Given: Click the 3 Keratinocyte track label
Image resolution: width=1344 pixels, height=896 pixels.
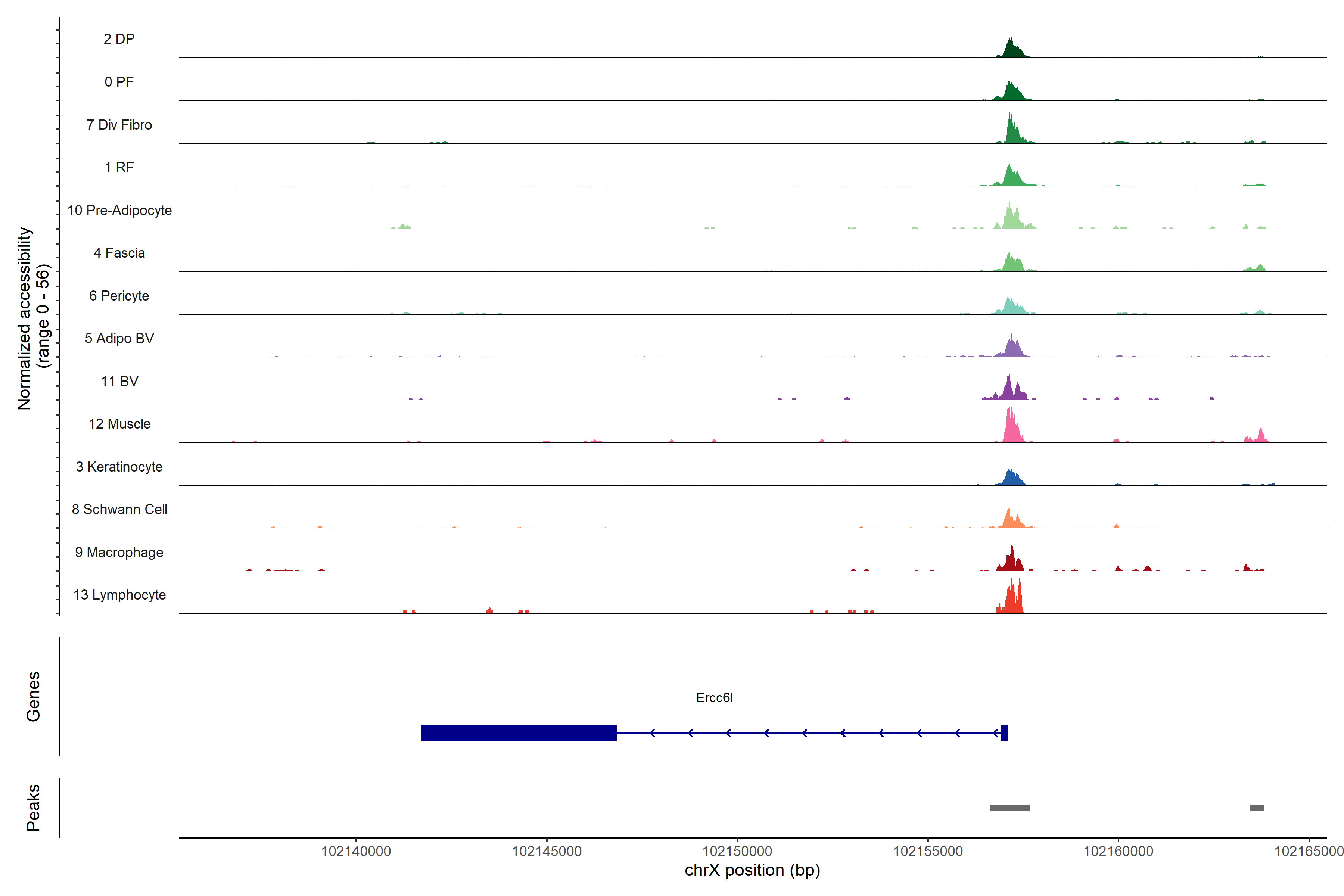Looking at the screenshot, I should click(x=119, y=467).
